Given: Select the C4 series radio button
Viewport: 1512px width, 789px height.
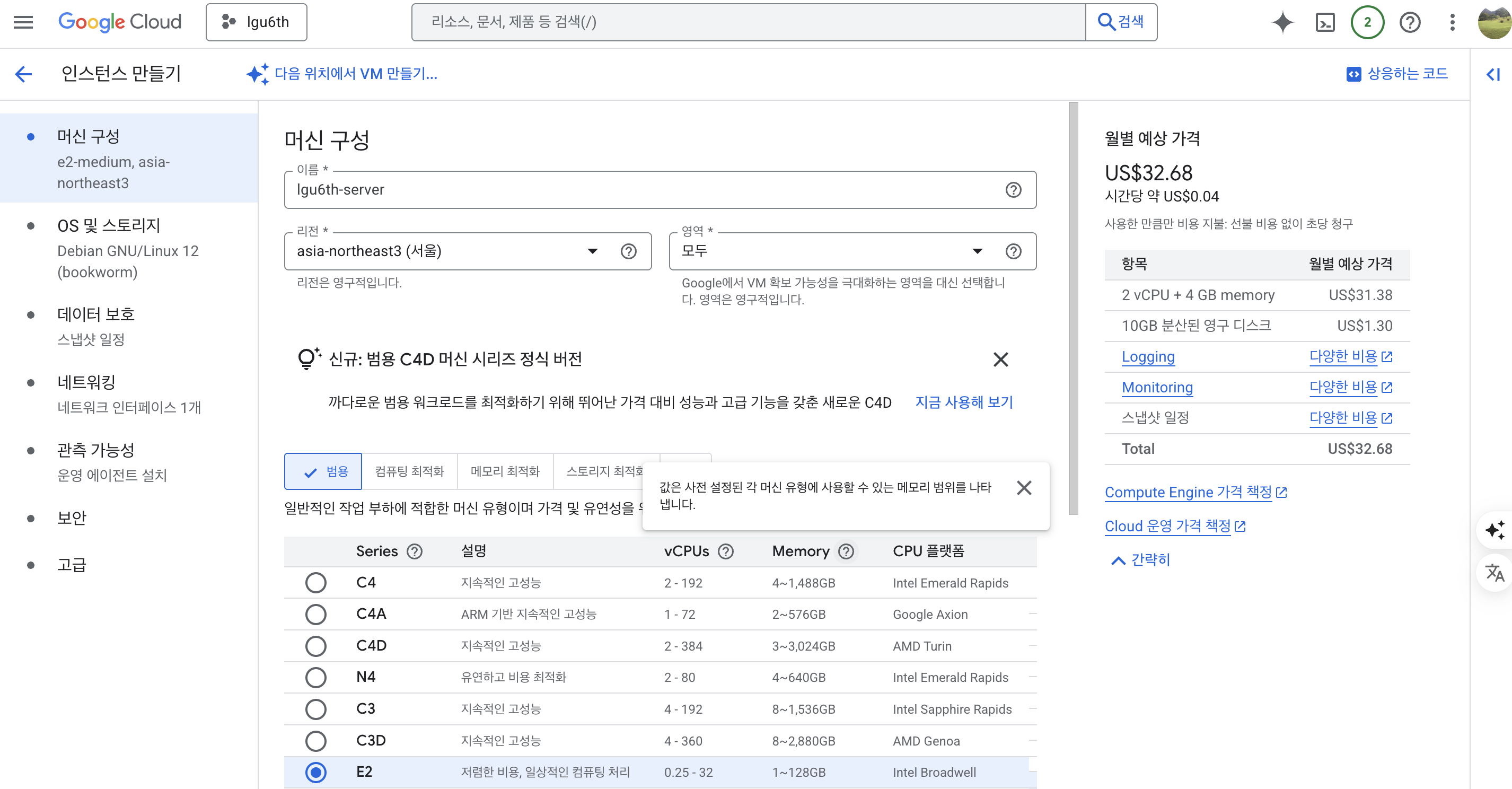Looking at the screenshot, I should pos(316,583).
